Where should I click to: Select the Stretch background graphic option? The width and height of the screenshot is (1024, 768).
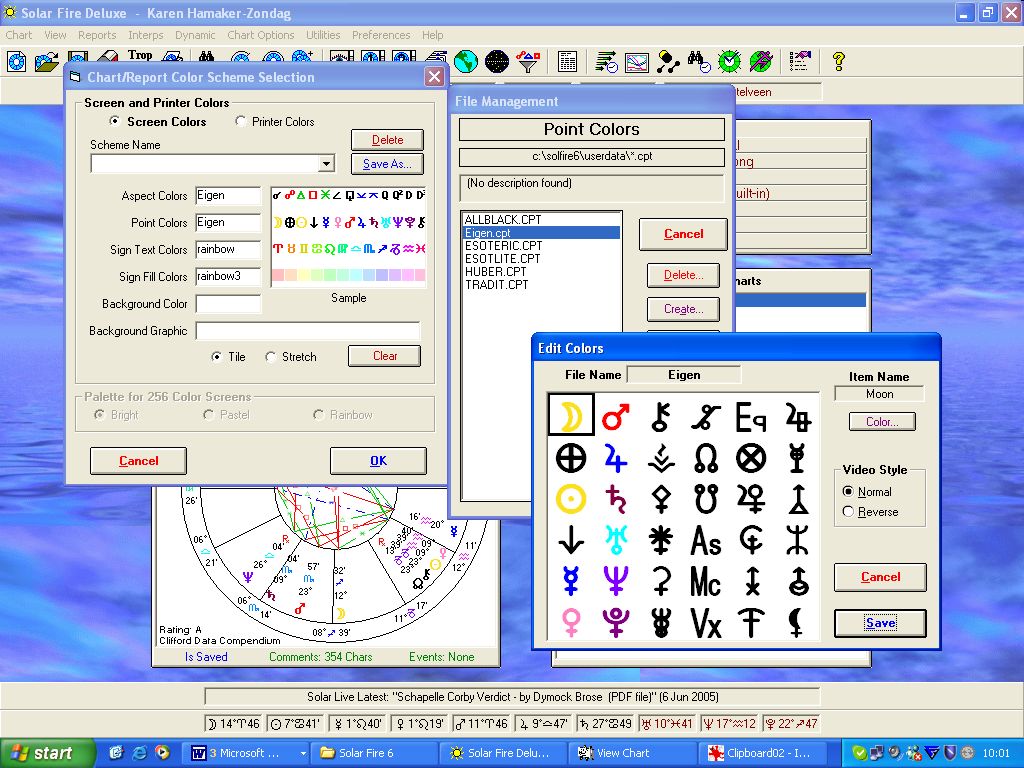click(271, 357)
